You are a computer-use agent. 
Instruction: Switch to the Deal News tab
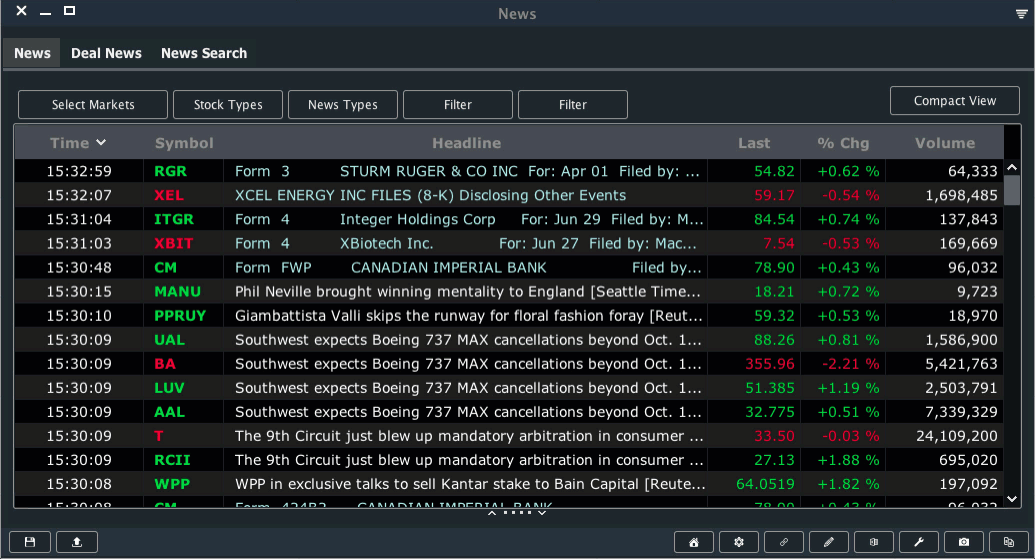pos(106,53)
